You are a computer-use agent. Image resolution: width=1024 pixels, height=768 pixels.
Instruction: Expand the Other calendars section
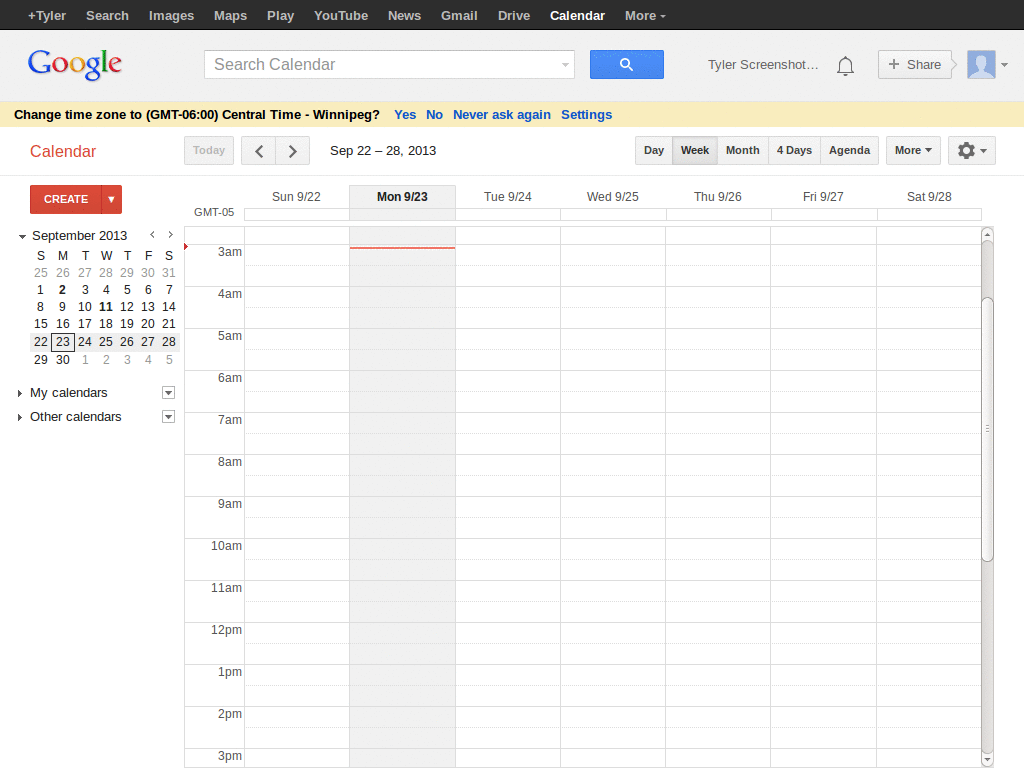tap(20, 417)
